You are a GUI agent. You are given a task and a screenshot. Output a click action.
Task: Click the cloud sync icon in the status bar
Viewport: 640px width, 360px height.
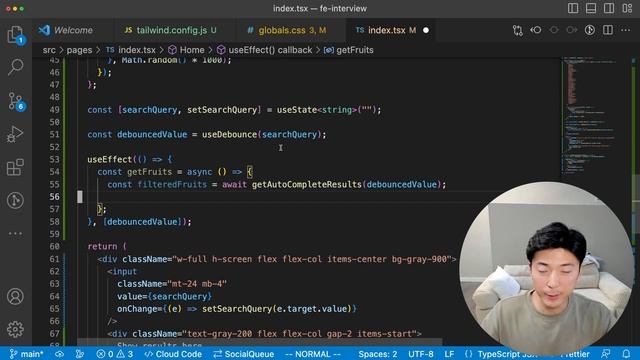(60, 354)
